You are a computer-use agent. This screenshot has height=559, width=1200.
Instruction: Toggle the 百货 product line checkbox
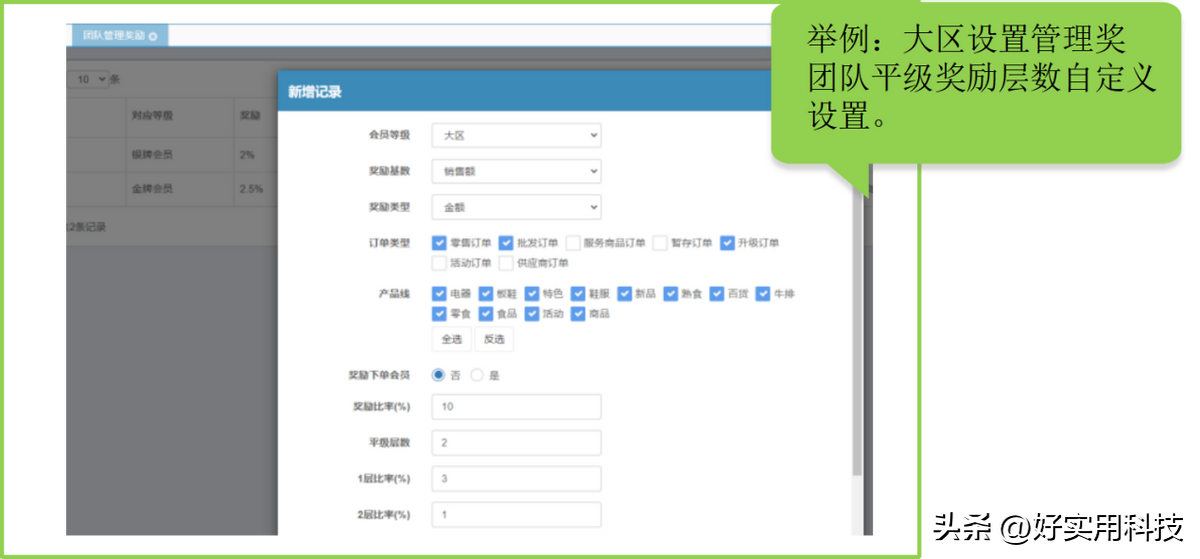click(x=717, y=293)
